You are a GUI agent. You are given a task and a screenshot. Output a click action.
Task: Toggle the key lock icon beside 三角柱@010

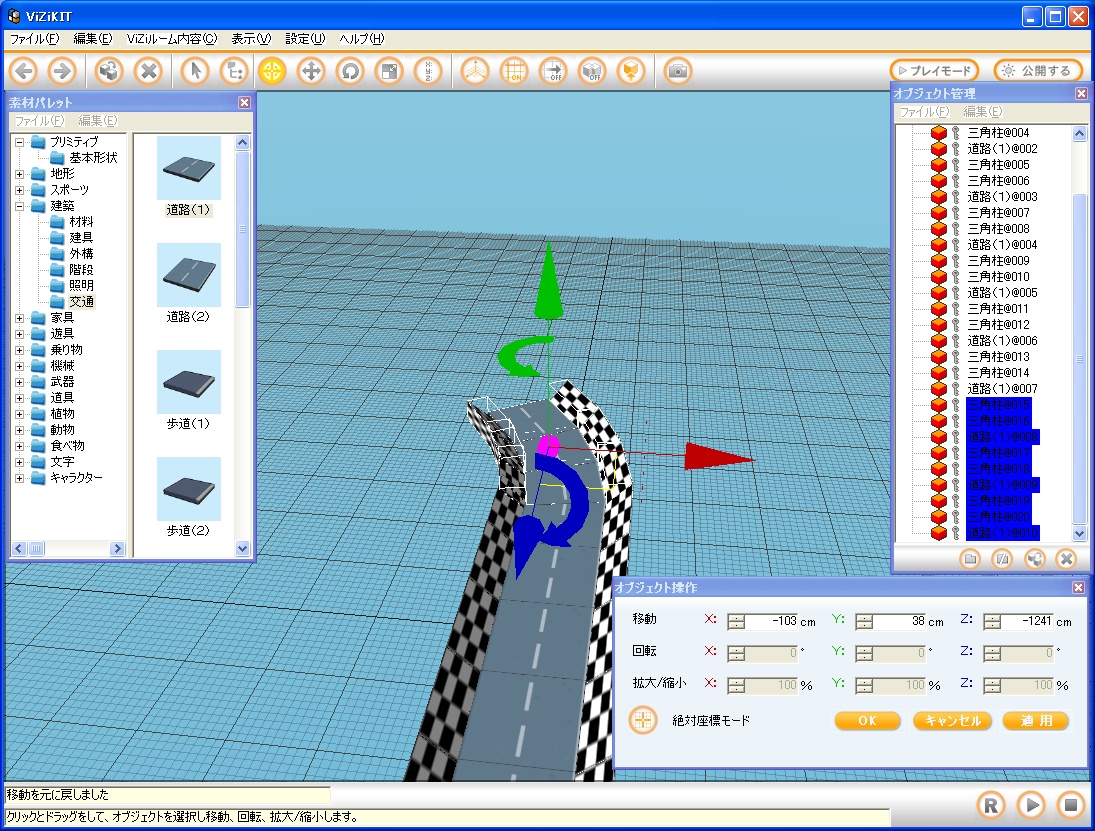pyautogui.click(x=955, y=277)
